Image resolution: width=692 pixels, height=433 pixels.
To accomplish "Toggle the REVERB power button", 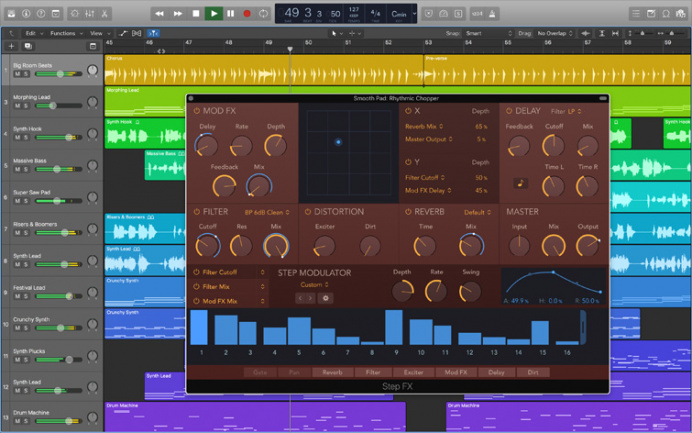I will point(408,212).
